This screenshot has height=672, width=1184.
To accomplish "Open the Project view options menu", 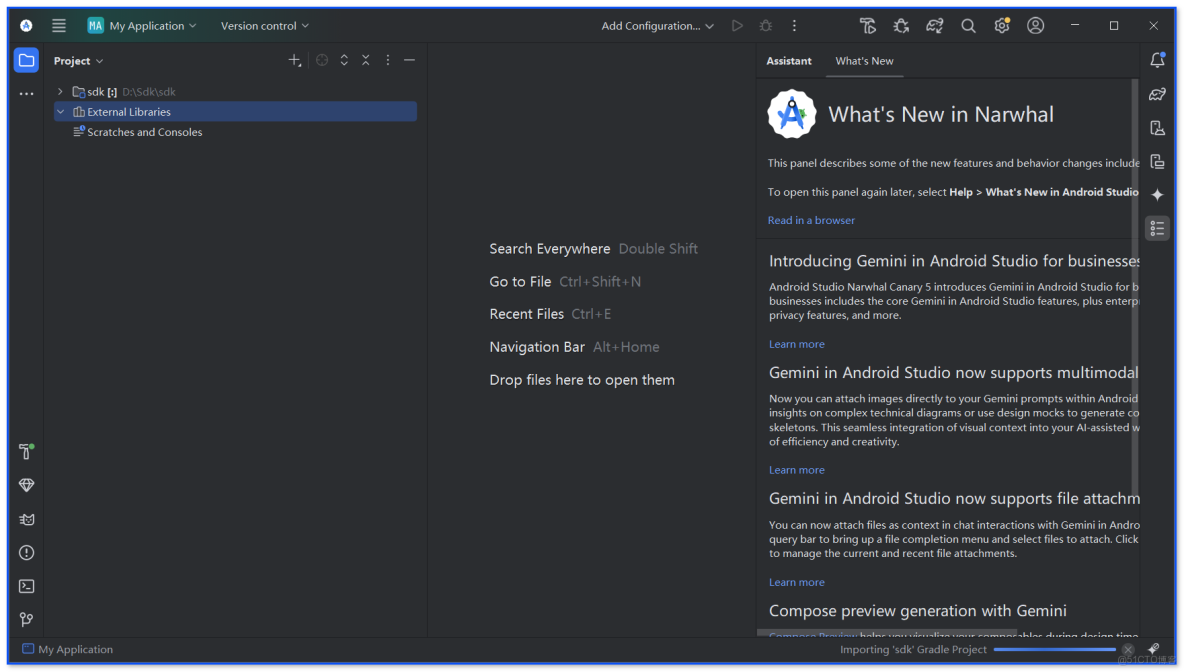I will pyautogui.click(x=387, y=60).
